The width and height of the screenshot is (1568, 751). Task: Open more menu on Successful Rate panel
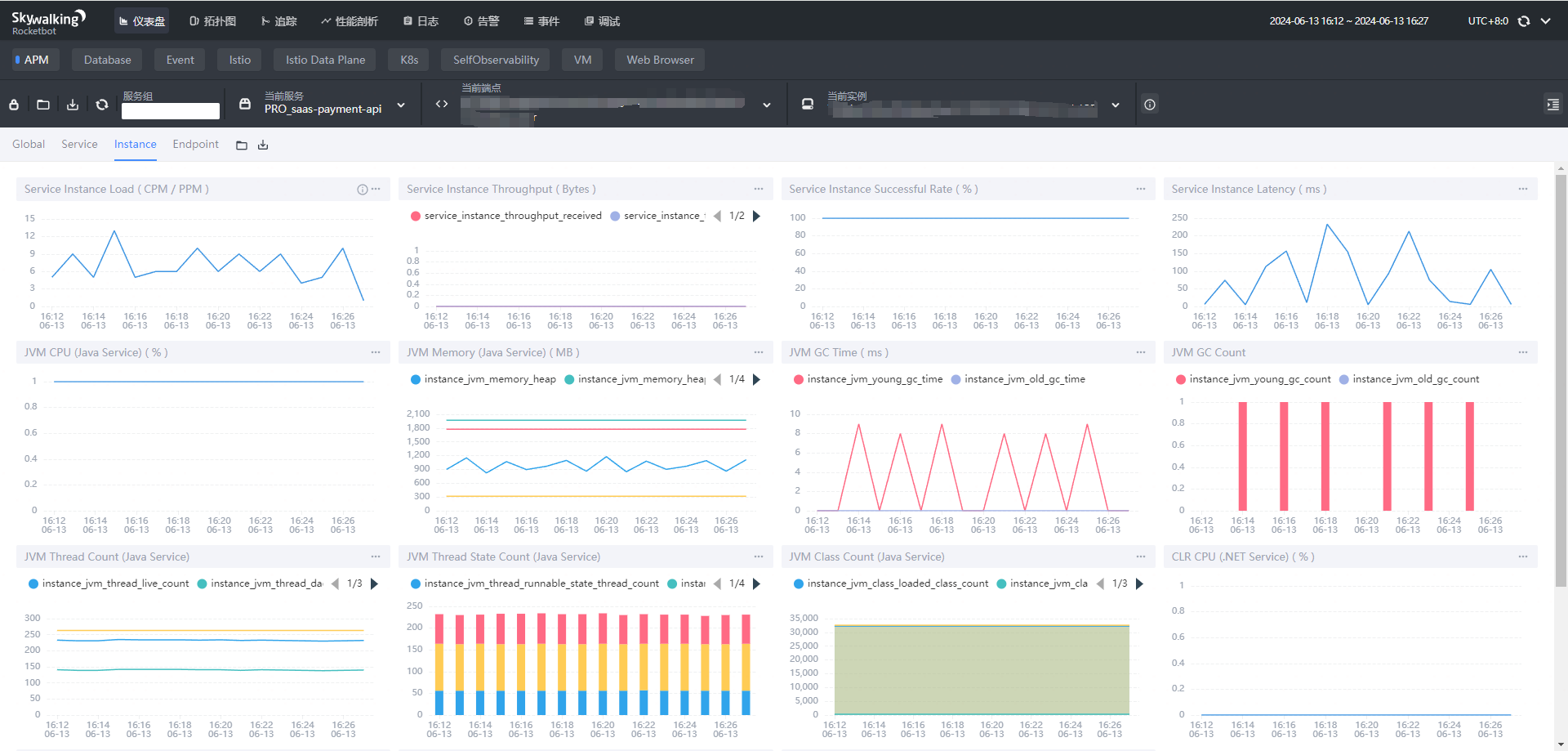[x=1141, y=189]
